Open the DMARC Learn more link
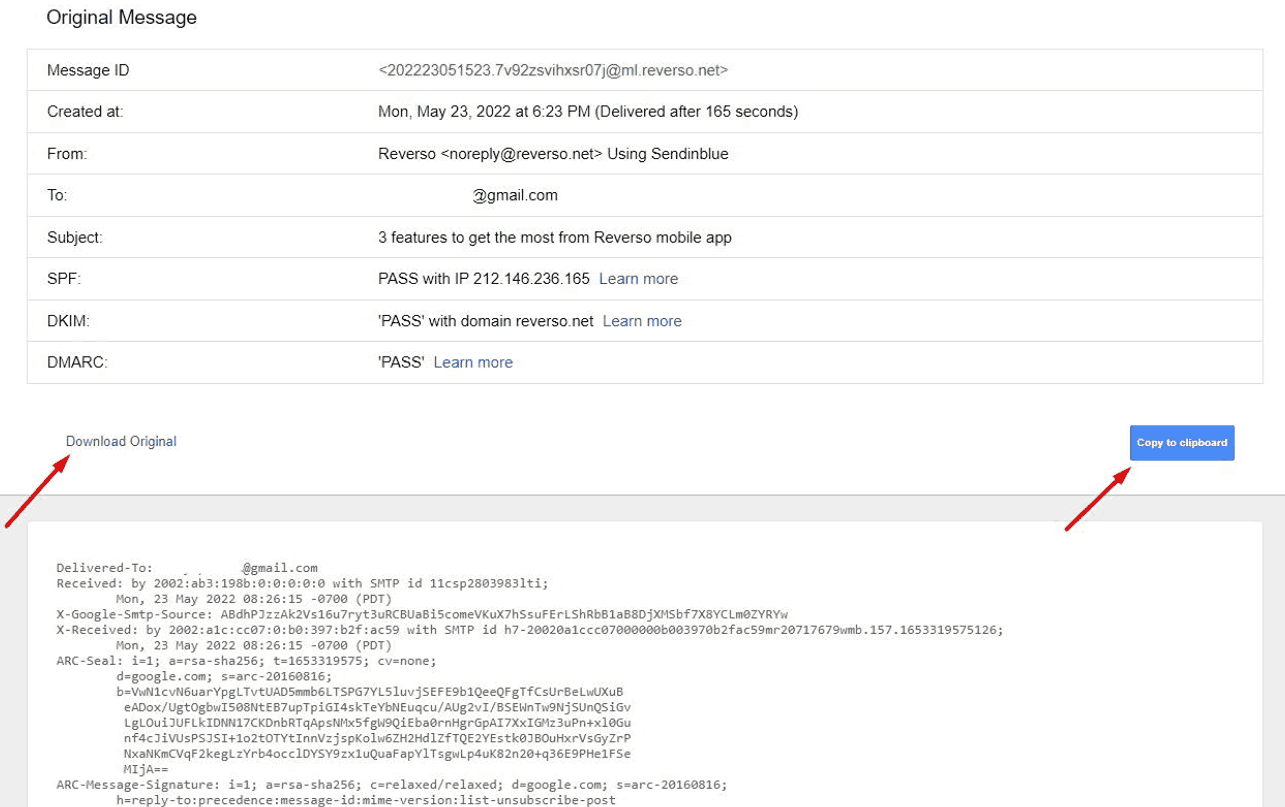This screenshot has width=1285, height=807. 473,362
